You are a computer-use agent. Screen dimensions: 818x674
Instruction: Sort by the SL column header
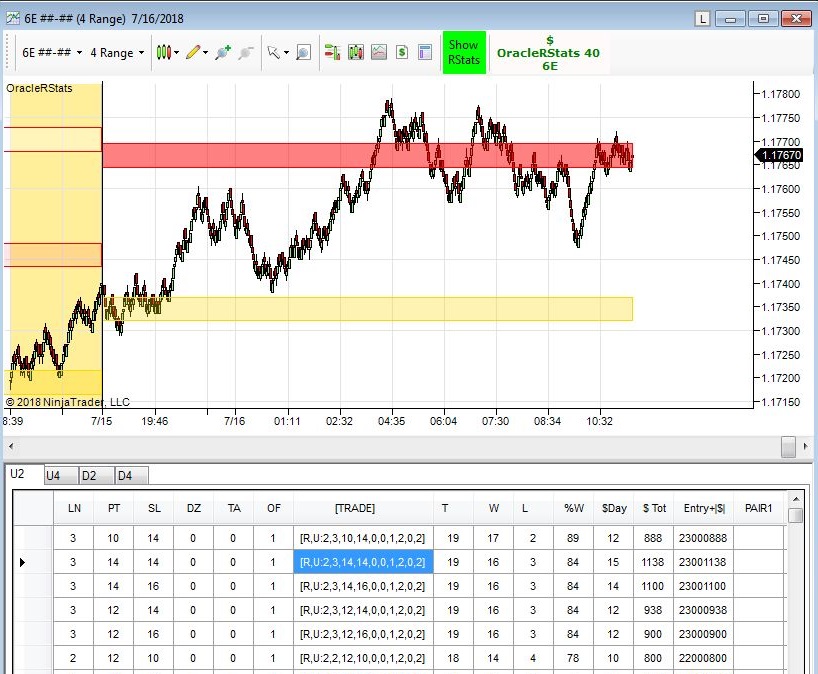click(x=154, y=508)
